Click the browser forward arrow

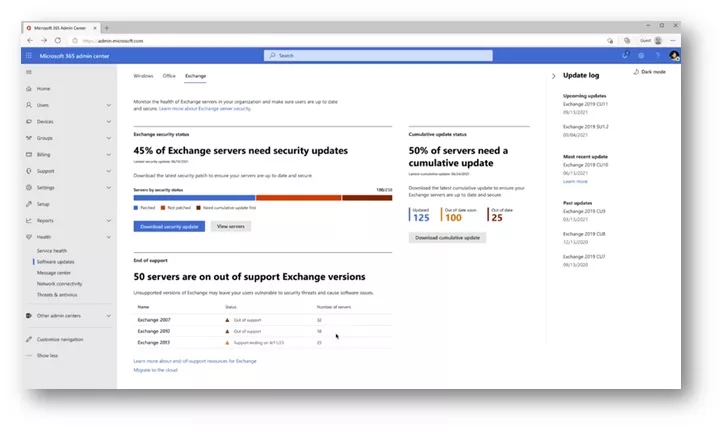44,41
